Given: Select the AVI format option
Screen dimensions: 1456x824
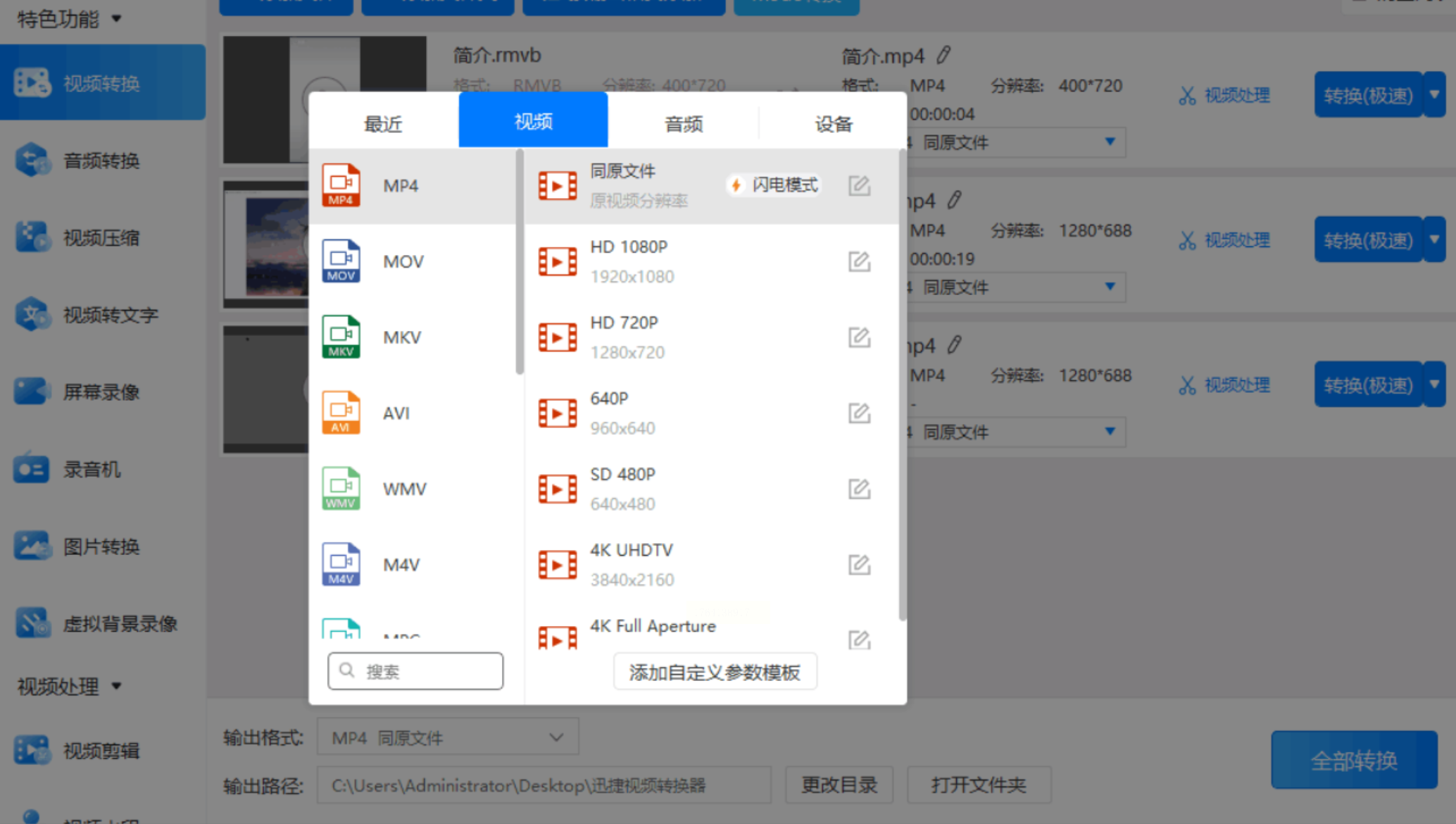Looking at the screenshot, I should (396, 413).
